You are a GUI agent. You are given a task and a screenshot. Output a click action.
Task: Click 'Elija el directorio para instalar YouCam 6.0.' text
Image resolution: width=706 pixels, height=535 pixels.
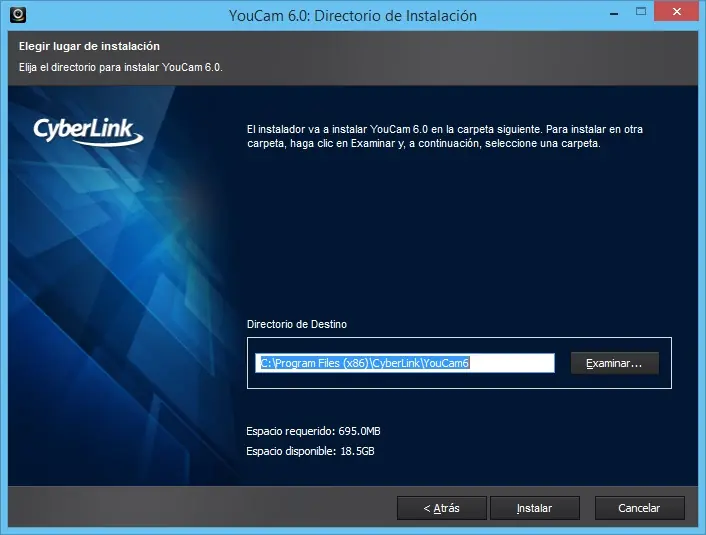[x=121, y=67]
